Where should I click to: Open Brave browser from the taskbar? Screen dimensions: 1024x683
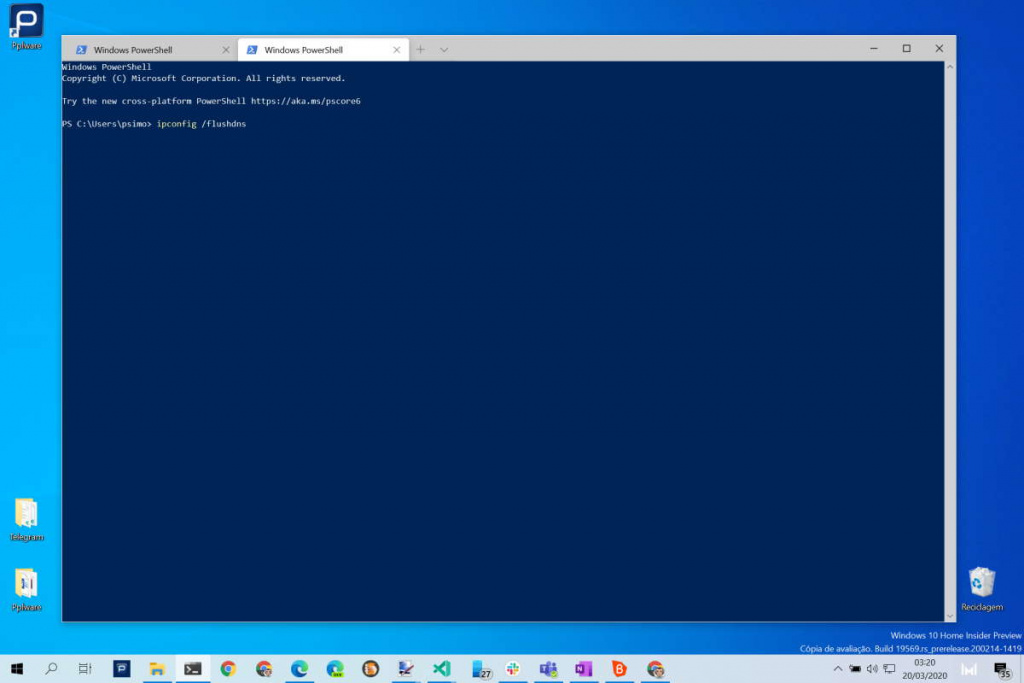pos(619,669)
